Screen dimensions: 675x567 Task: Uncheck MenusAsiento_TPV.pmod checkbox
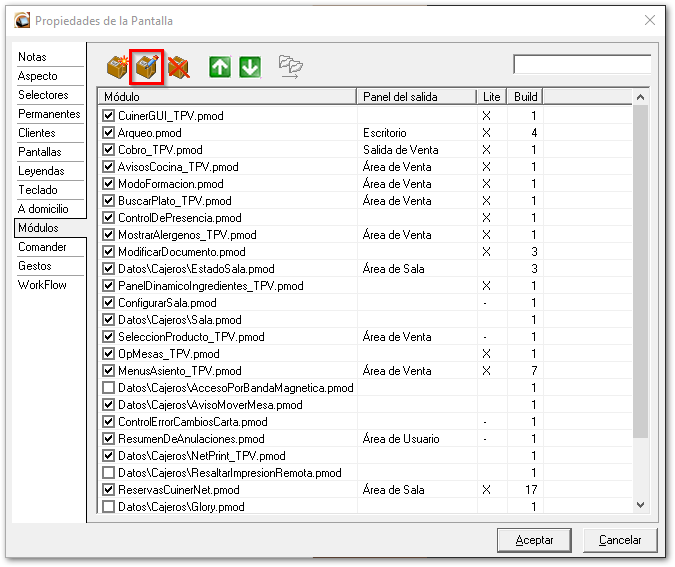tap(108, 371)
